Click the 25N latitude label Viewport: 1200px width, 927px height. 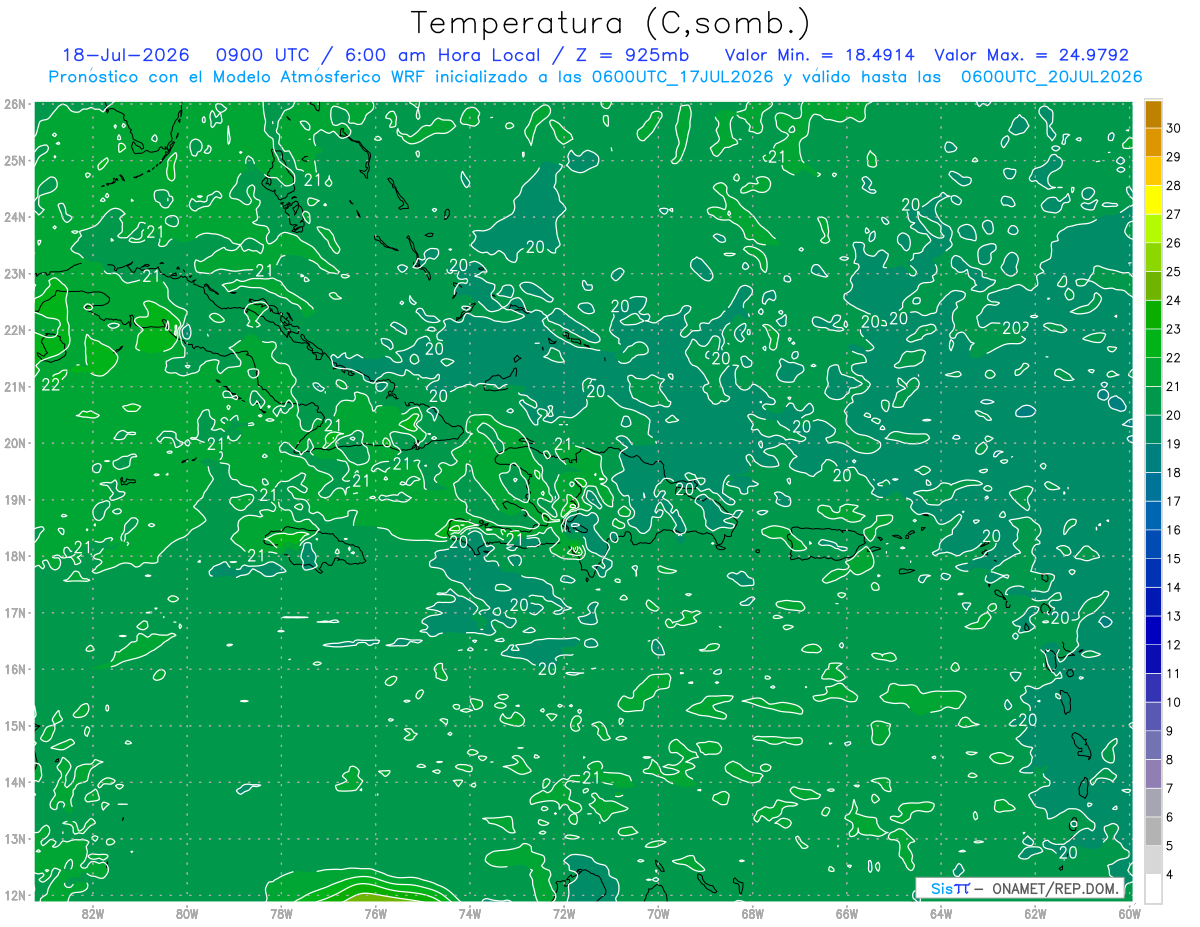(14, 160)
